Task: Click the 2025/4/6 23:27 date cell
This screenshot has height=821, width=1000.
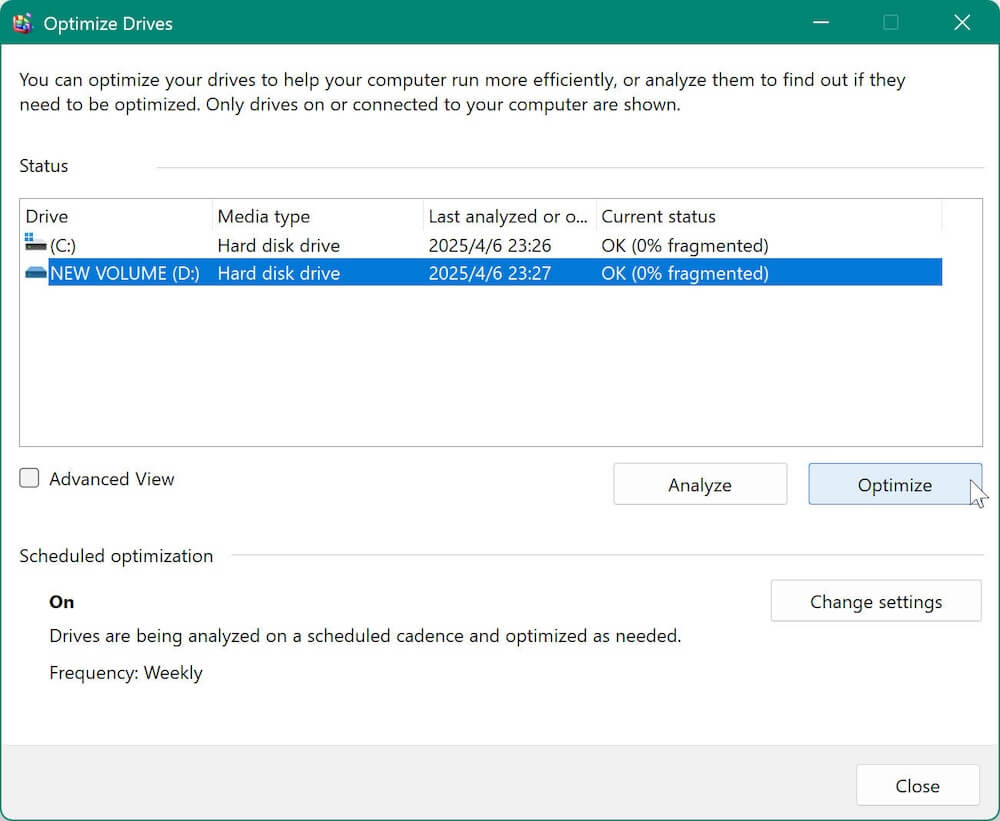Action: click(x=490, y=273)
